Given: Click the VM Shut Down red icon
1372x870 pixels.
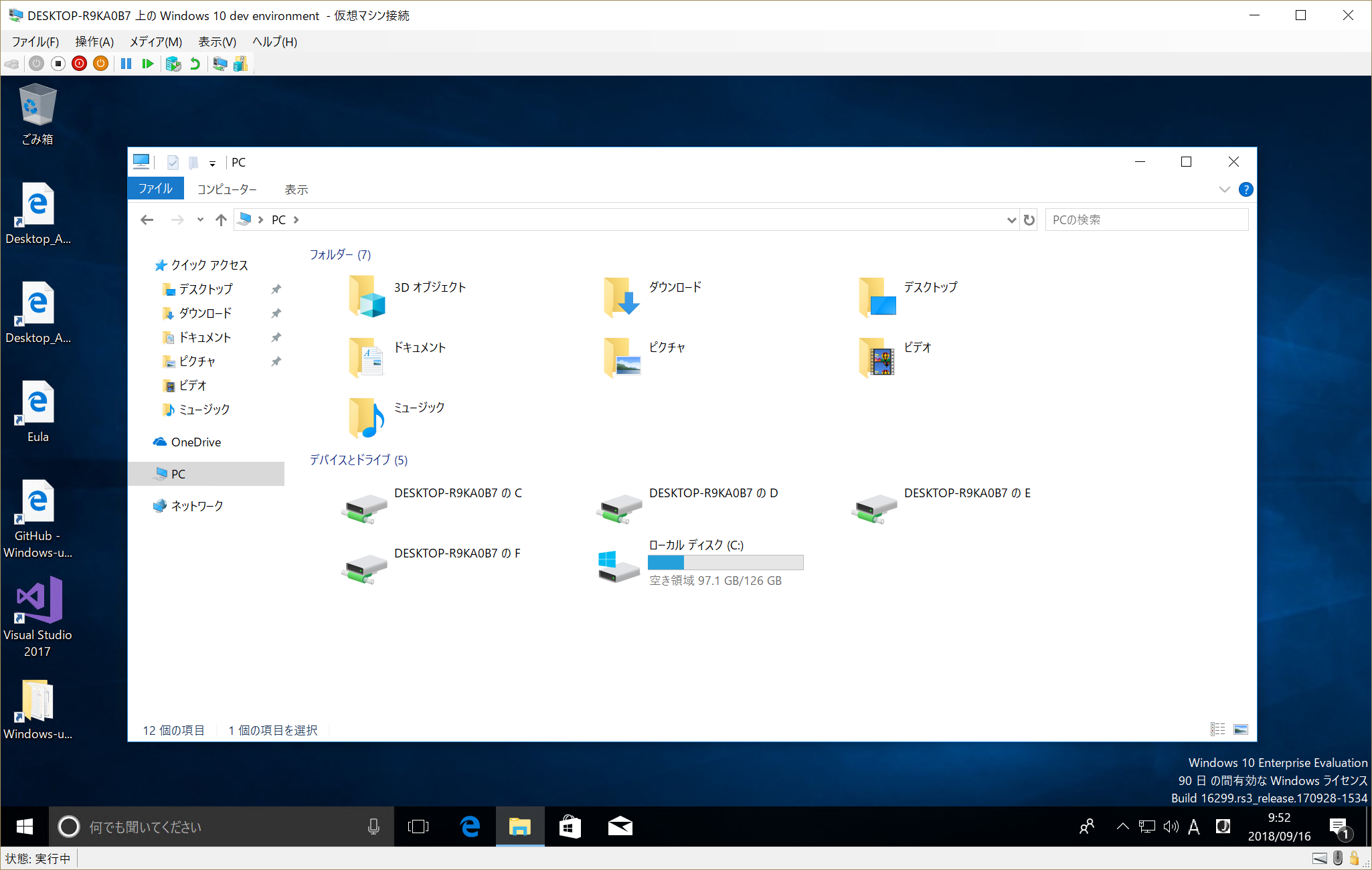Looking at the screenshot, I should 79,64.
